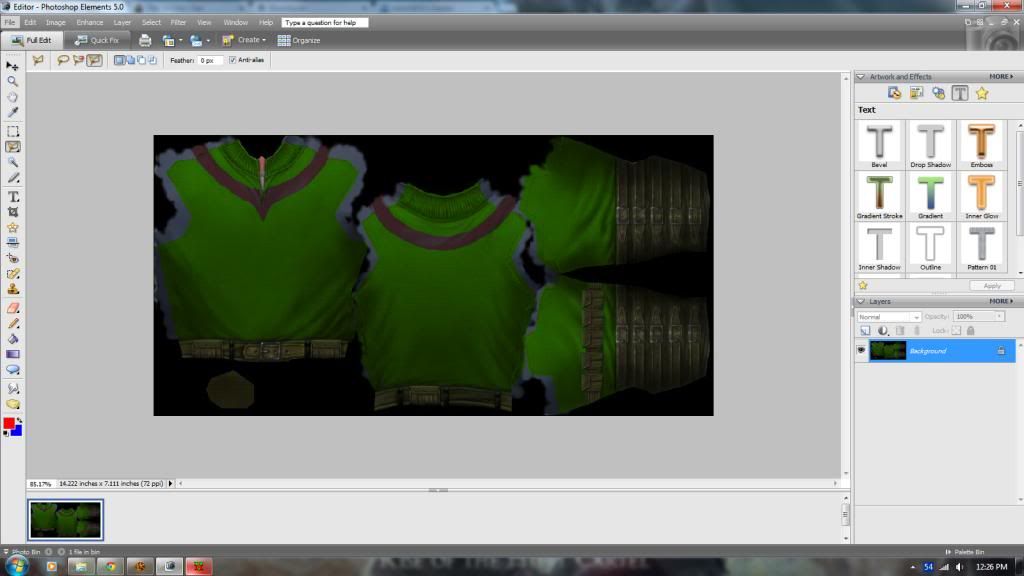Open the Enhance menu
Viewport: 1024px width, 576px height.
(x=89, y=23)
